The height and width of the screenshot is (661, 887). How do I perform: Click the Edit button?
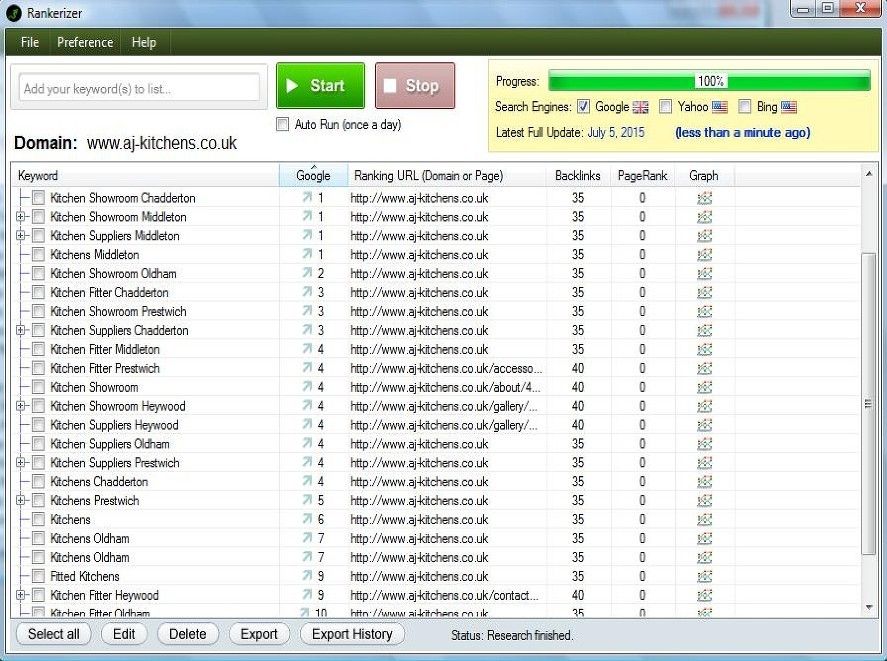[x=124, y=634]
